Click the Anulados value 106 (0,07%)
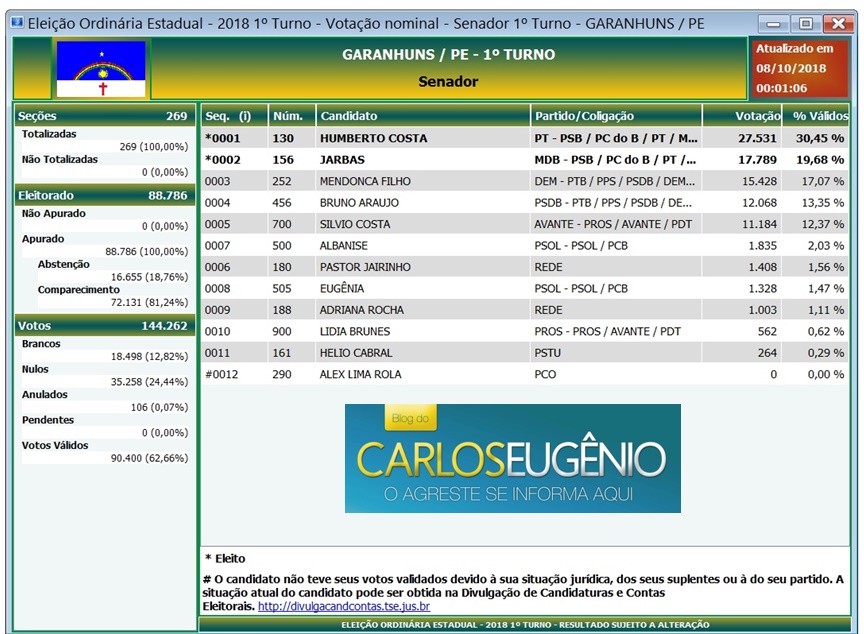Viewport: 864px width, 634px height. [x=159, y=407]
